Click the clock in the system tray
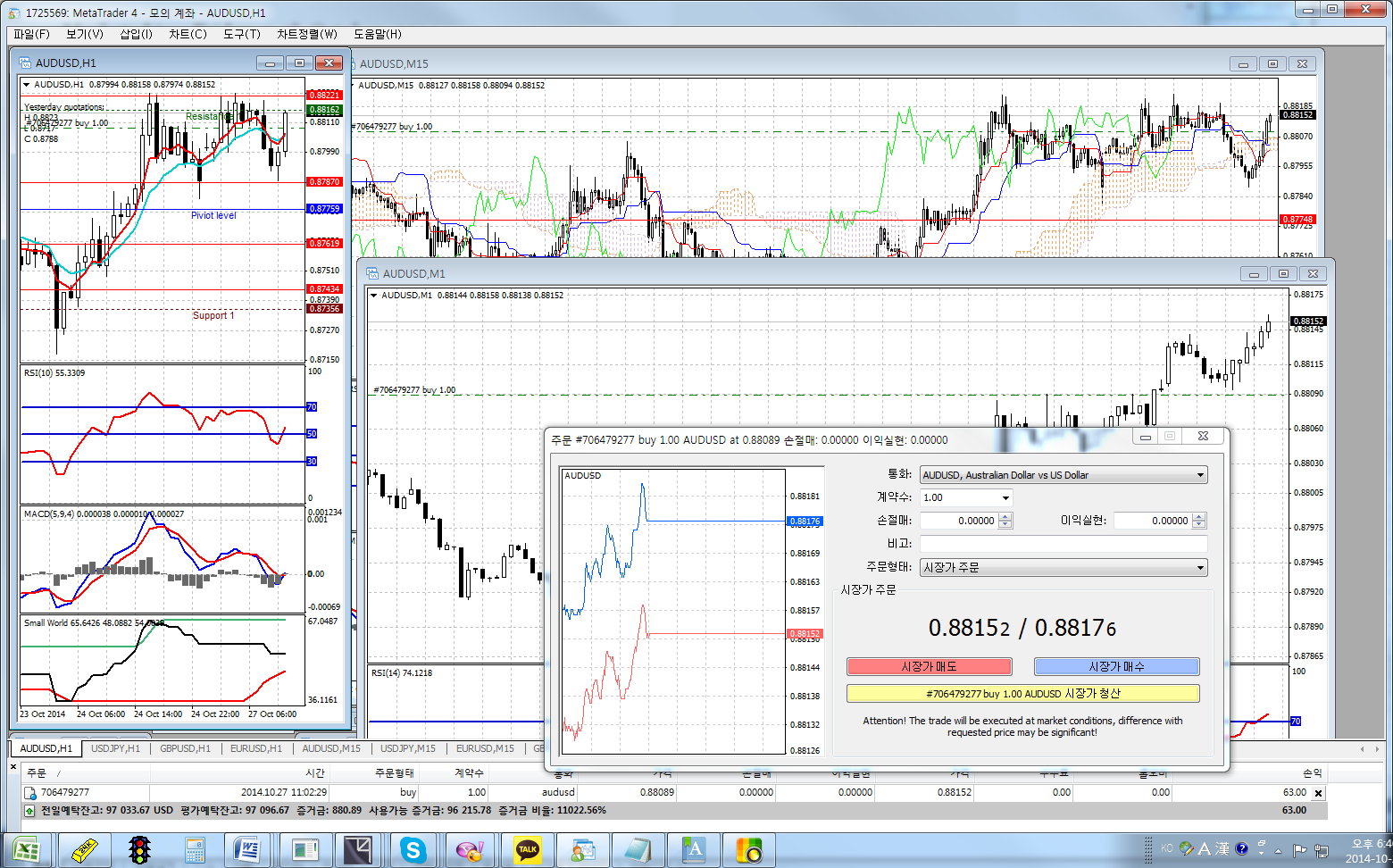Screen dimensions: 1393x868 [1370, 850]
